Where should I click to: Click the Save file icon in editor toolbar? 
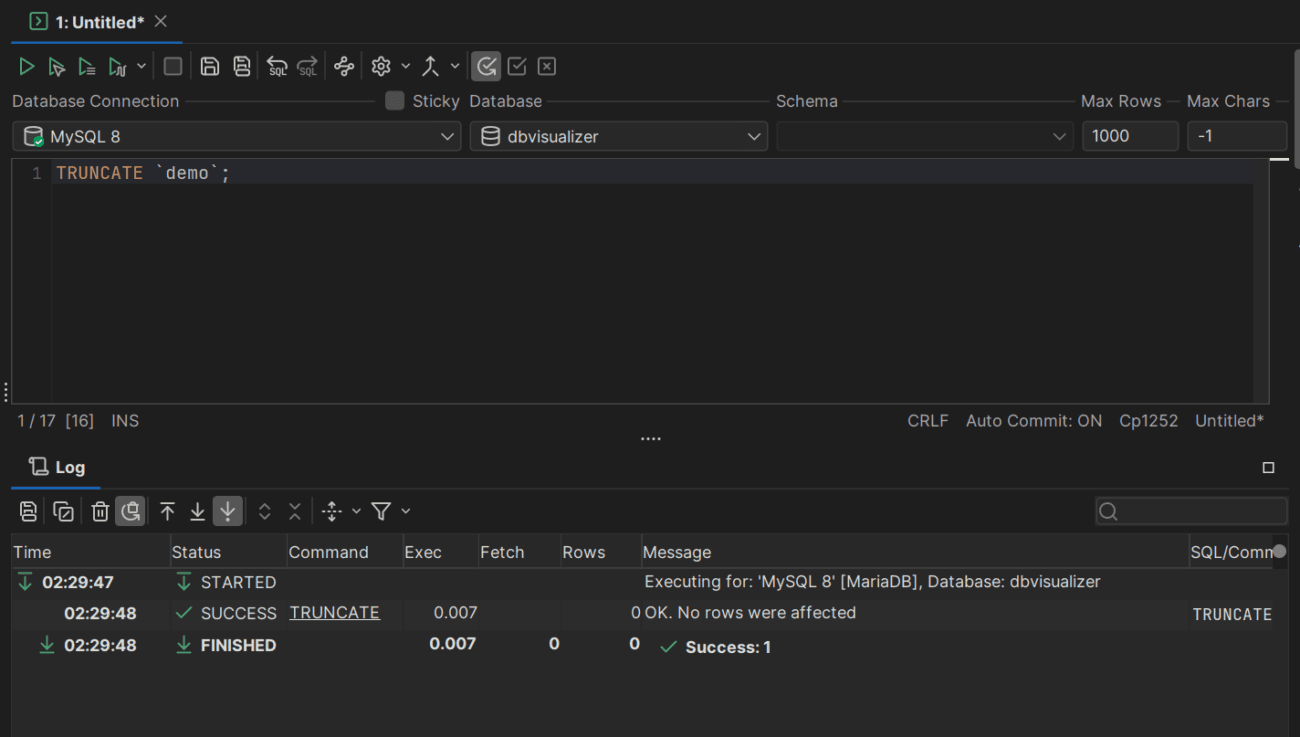[x=210, y=67]
